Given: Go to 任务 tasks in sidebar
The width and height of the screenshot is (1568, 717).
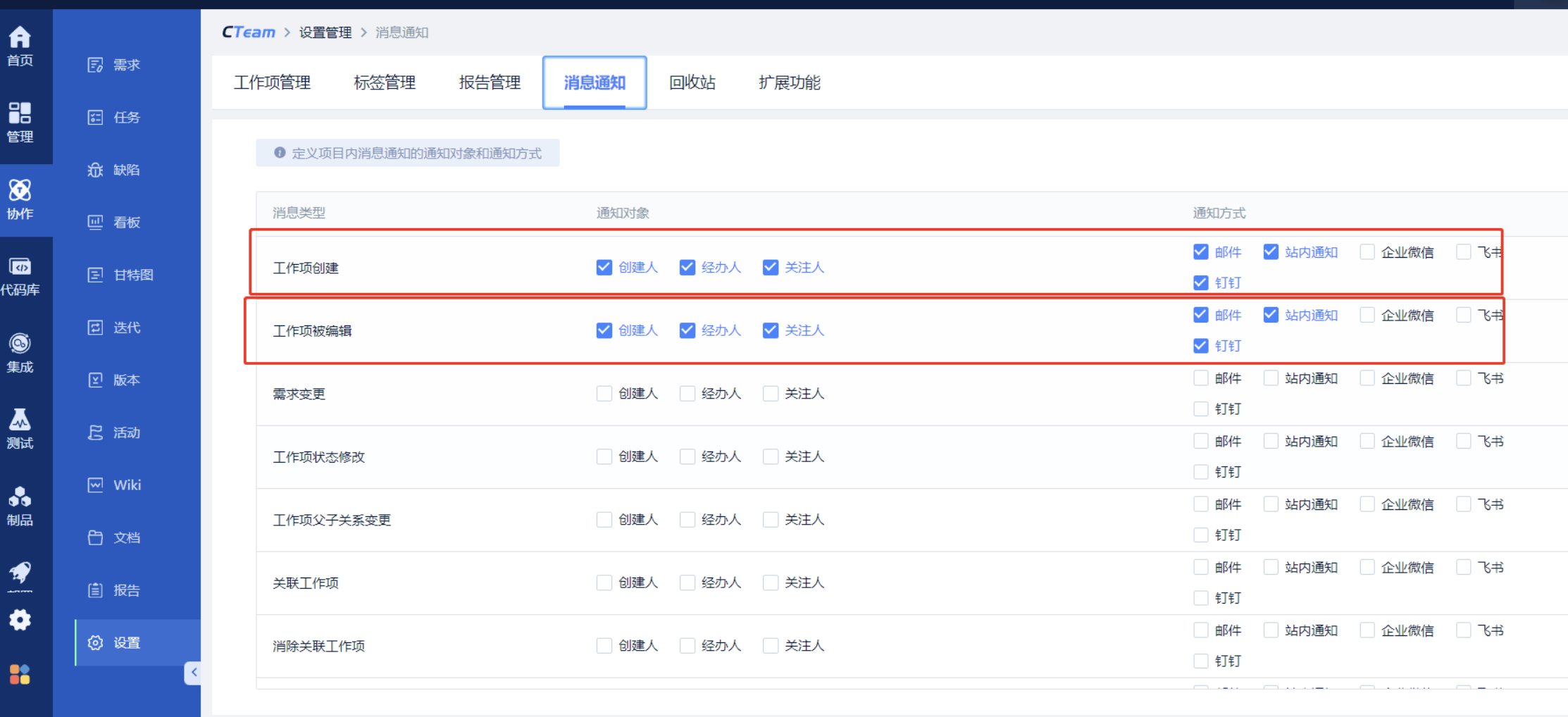Looking at the screenshot, I should (114, 117).
